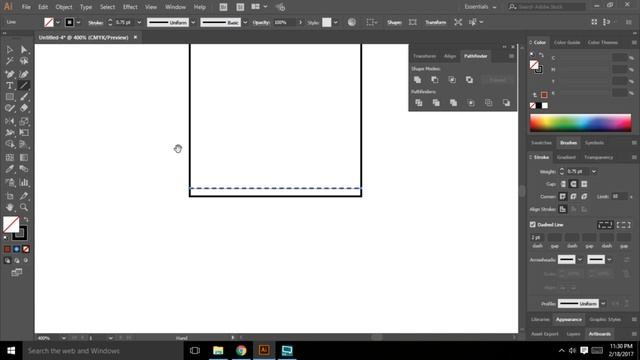The width and height of the screenshot is (640, 360).
Task: Set toolbox paint mode to None
Action: [x=26, y=249]
